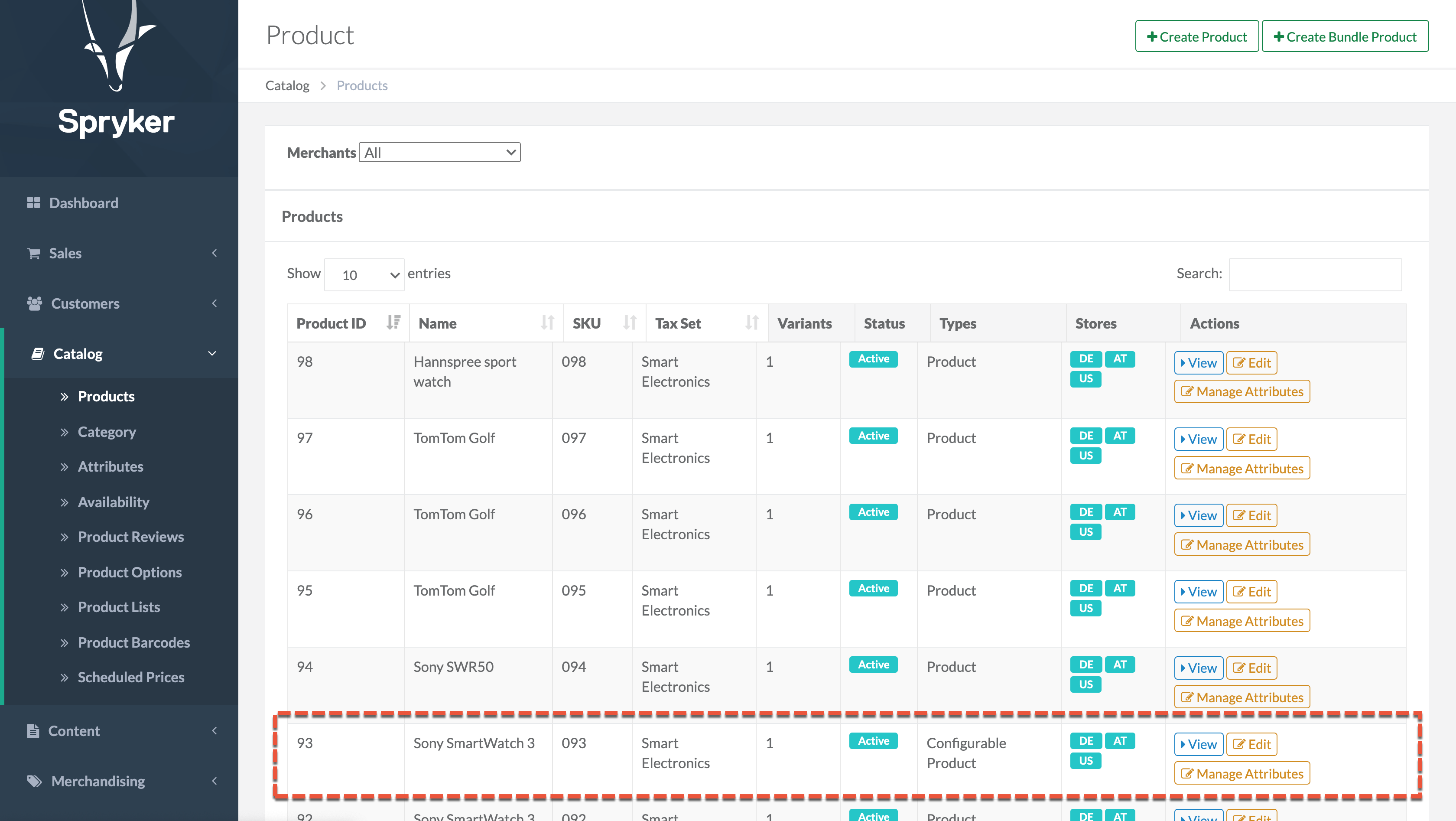The height and width of the screenshot is (821, 1456).
Task: Click the Dashboard grid icon
Action: pos(33,202)
